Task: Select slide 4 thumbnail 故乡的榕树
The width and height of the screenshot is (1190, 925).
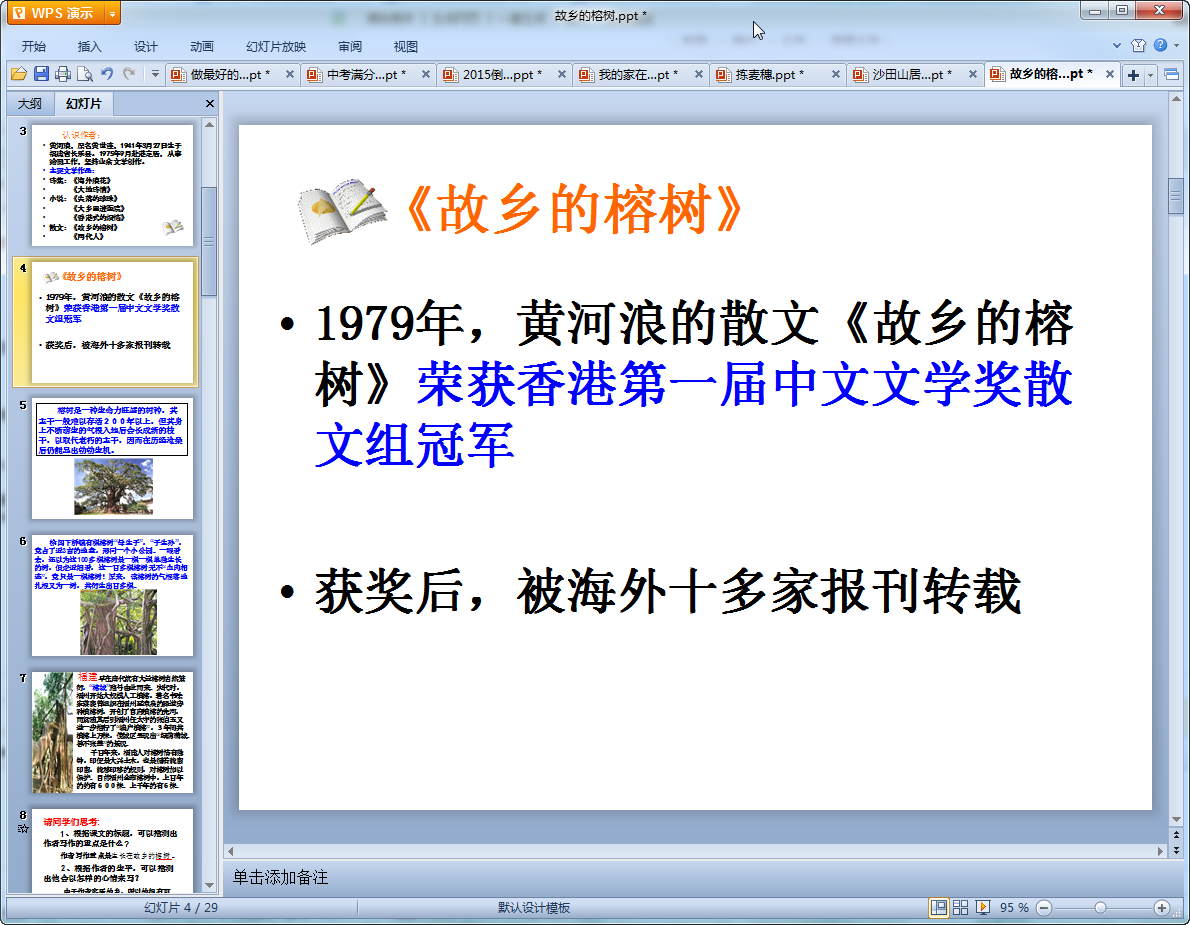Action: point(112,322)
